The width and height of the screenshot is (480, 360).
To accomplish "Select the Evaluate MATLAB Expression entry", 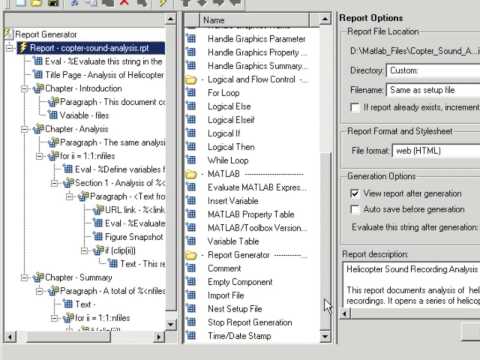I will tap(257, 187).
